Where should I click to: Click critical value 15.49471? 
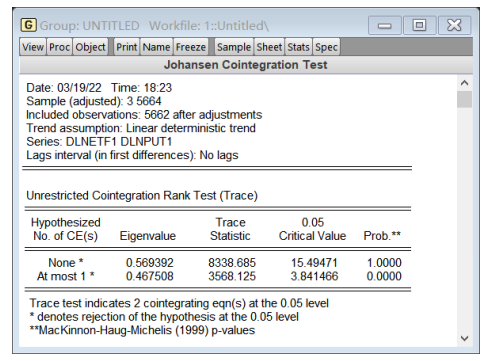point(314,263)
